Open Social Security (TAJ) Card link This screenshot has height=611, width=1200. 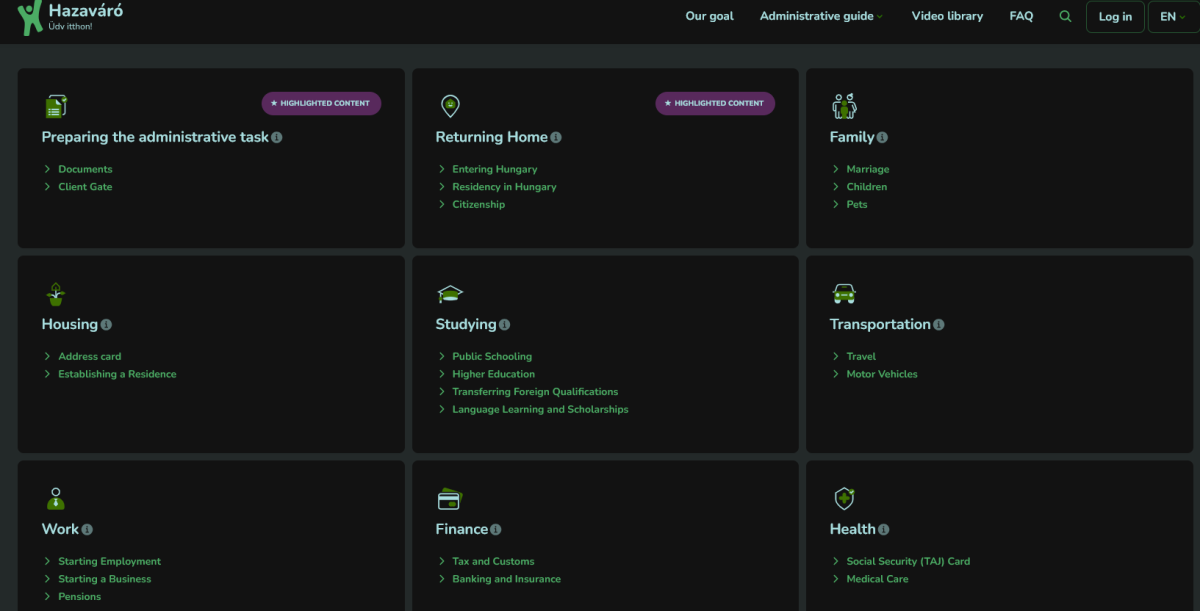[907, 562]
